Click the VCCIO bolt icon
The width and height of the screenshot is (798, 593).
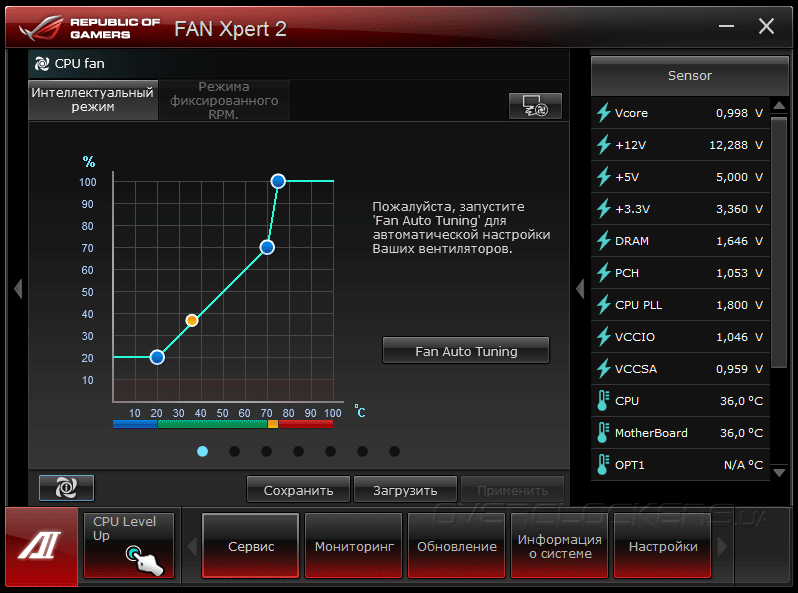point(604,337)
